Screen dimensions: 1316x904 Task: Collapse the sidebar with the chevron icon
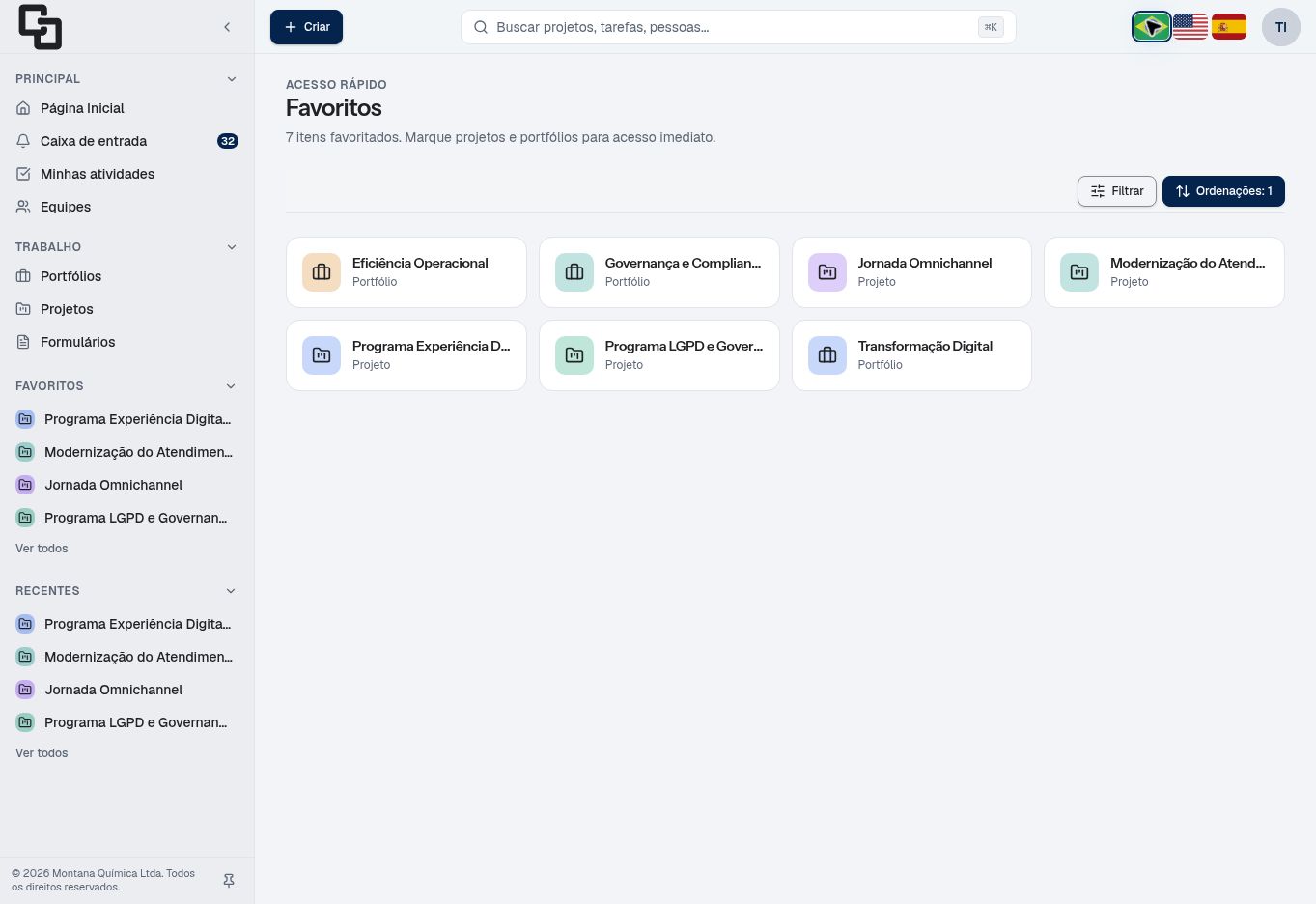click(x=227, y=27)
